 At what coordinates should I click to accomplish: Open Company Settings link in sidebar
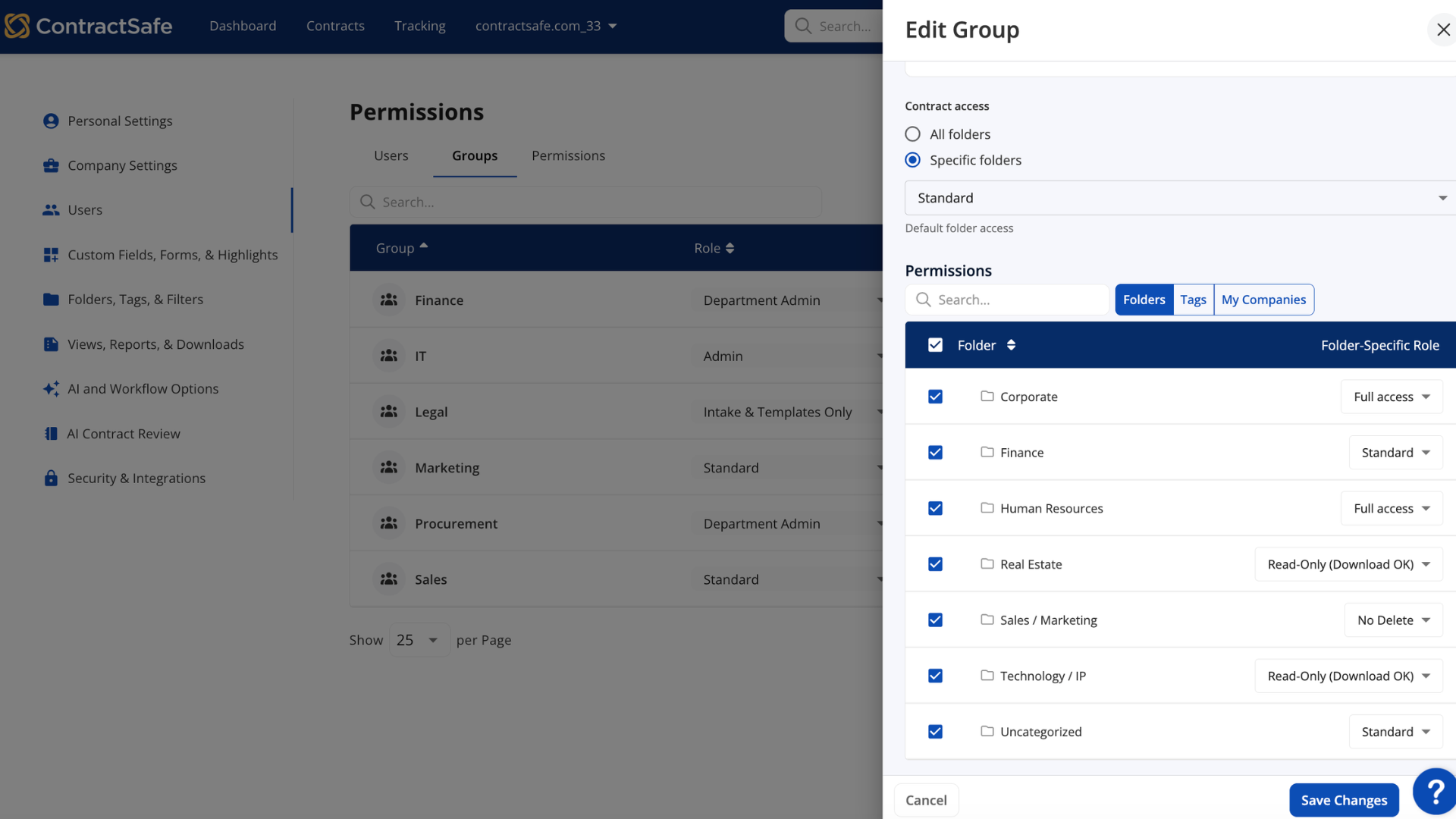[x=122, y=165]
